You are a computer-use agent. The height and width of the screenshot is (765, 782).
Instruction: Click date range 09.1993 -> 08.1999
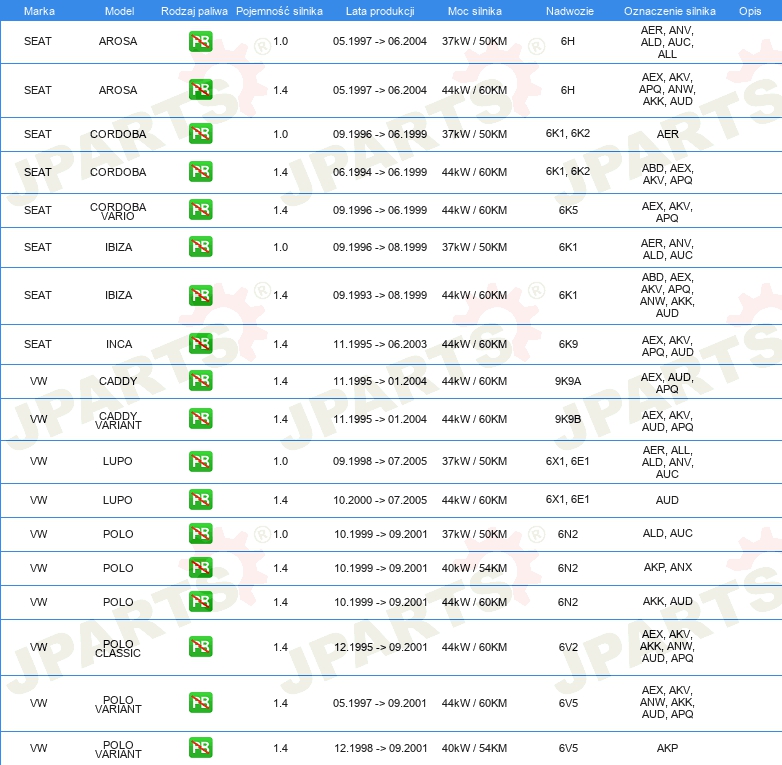(x=380, y=295)
